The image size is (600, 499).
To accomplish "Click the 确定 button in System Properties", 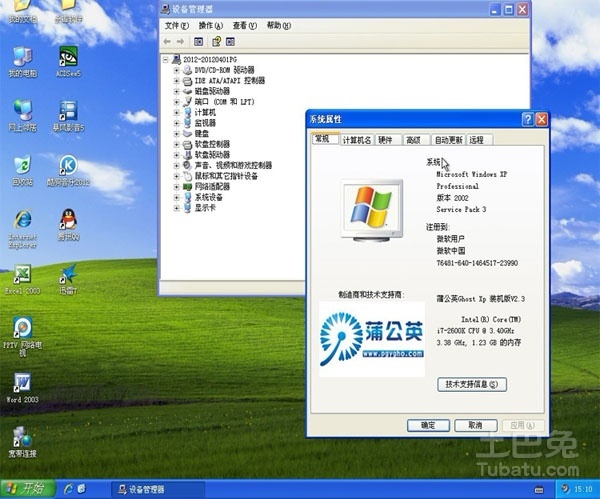I will pyautogui.click(x=428, y=425).
